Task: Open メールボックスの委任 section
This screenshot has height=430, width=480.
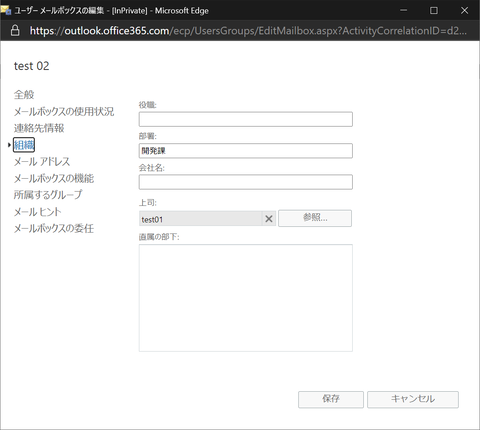Action: pyautogui.click(x=54, y=228)
